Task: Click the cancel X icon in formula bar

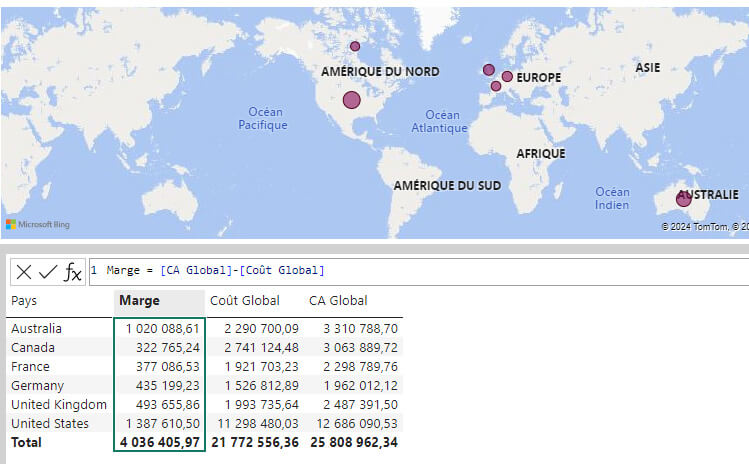Action: 24,271
